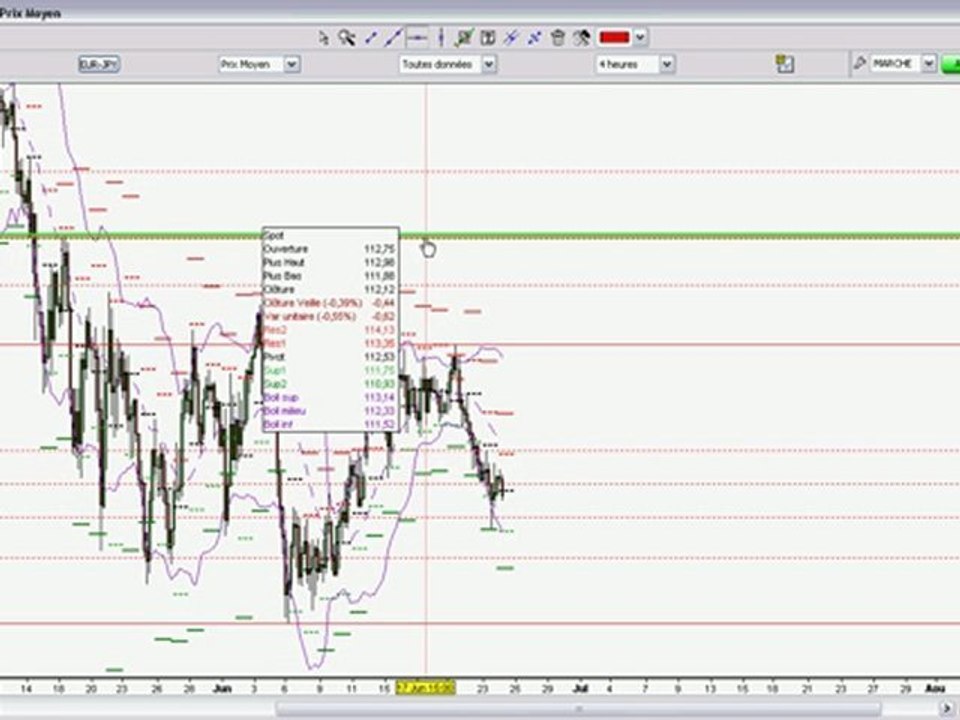Click the green check chart tool icon
960x720 pixels.
click(464, 38)
